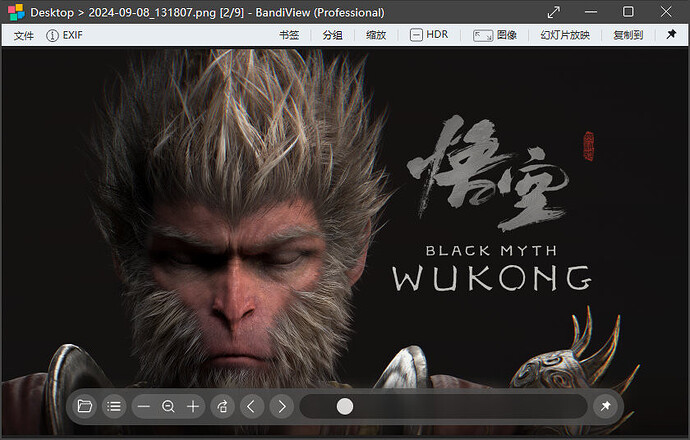Click the open folder icon in bottom toolbar
The width and height of the screenshot is (690, 440).
tap(85, 406)
